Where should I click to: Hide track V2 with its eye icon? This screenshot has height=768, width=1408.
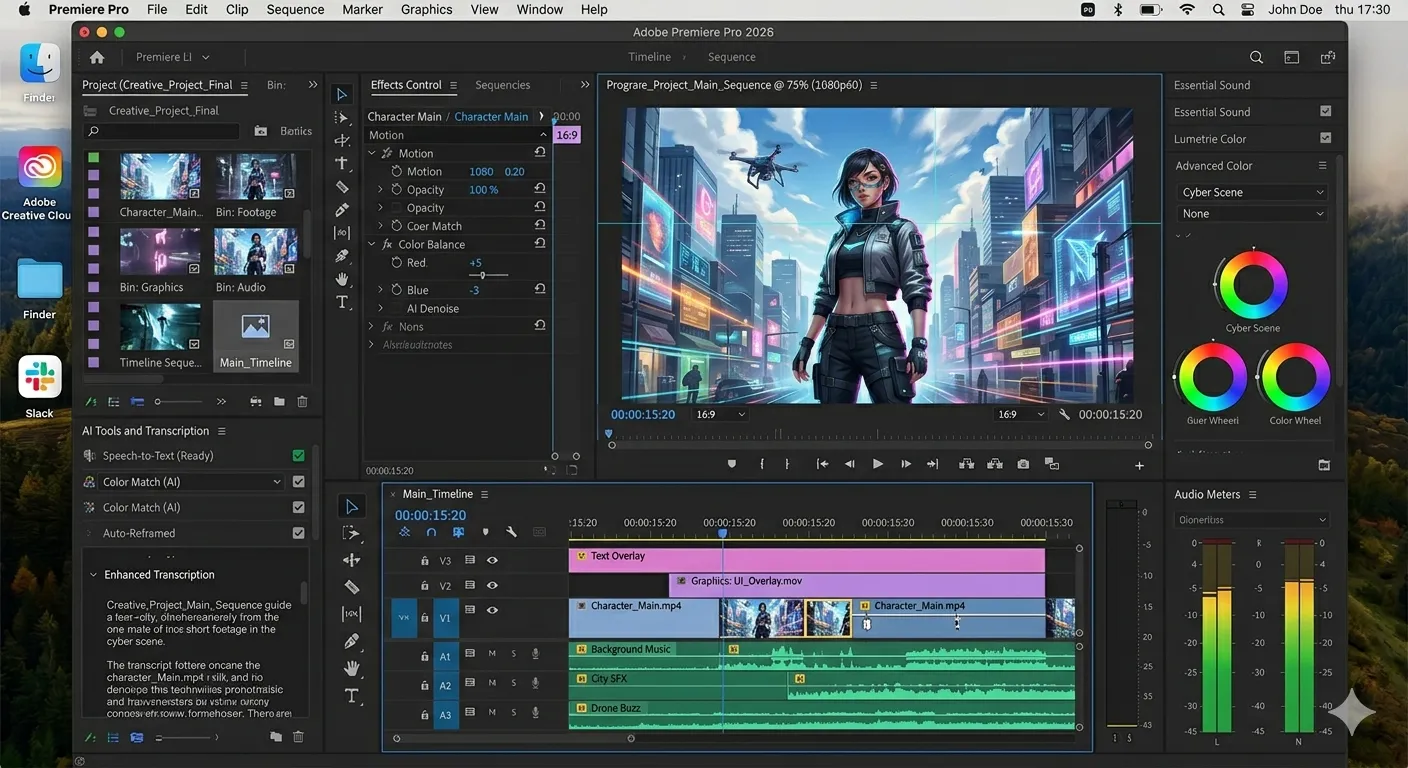(x=492, y=586)
